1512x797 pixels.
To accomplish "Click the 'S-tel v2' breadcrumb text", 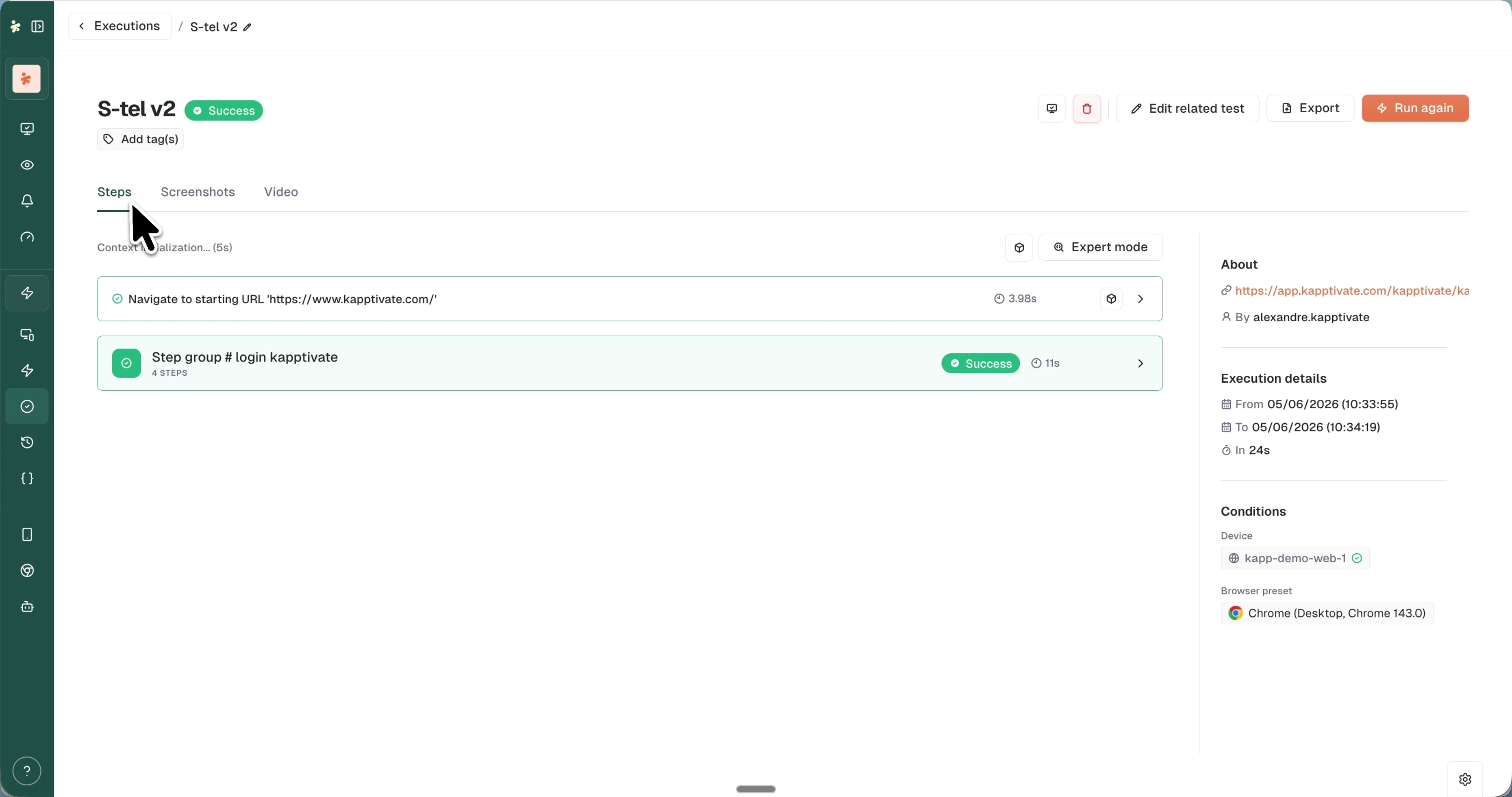I will point(214,28).
